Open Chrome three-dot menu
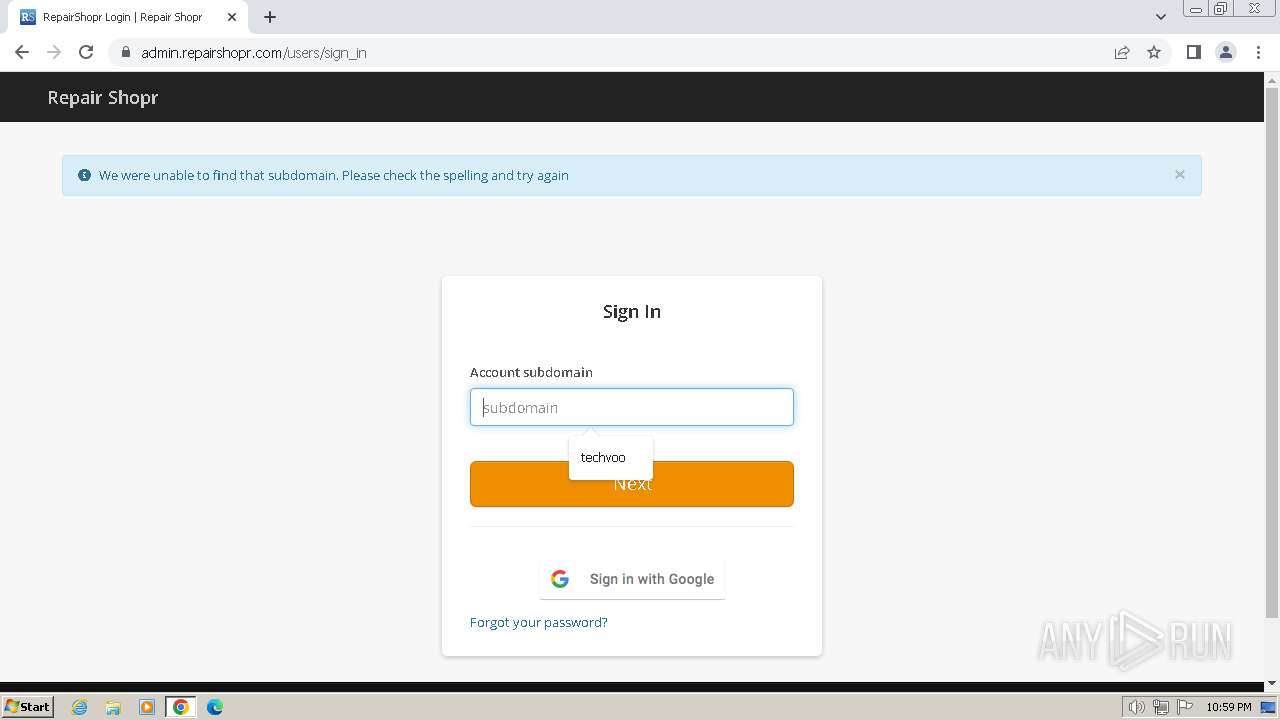Viewport: 1280px width, 720px height. (x=1258, y=52)
